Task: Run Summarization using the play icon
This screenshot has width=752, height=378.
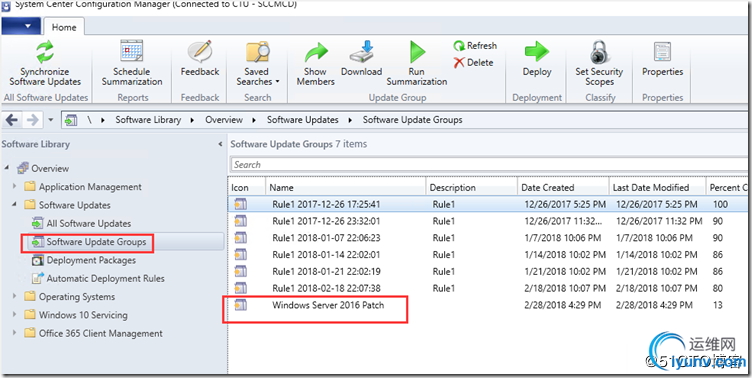Action: 417,52
